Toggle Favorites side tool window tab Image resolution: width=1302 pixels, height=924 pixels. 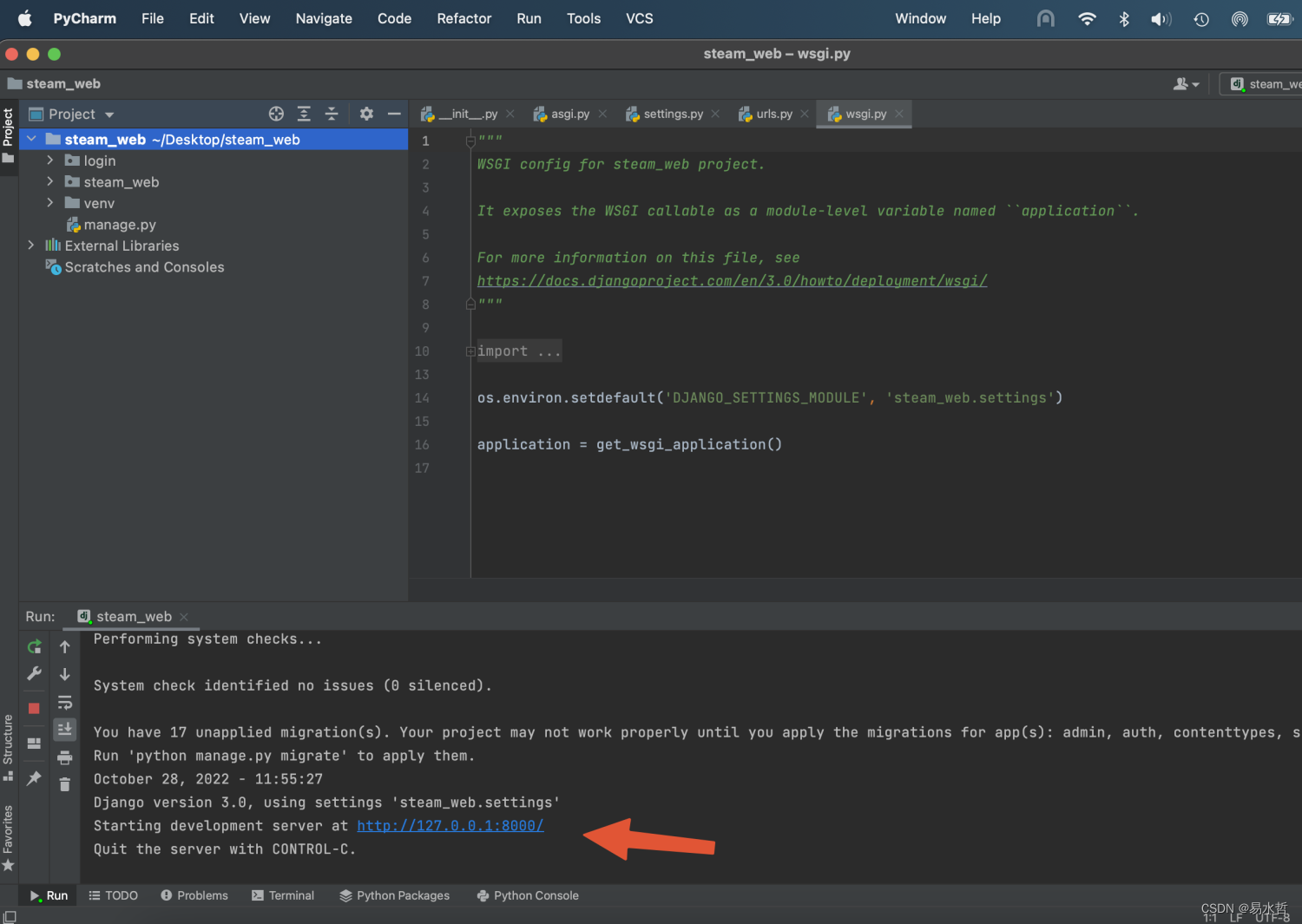(9, 837)
